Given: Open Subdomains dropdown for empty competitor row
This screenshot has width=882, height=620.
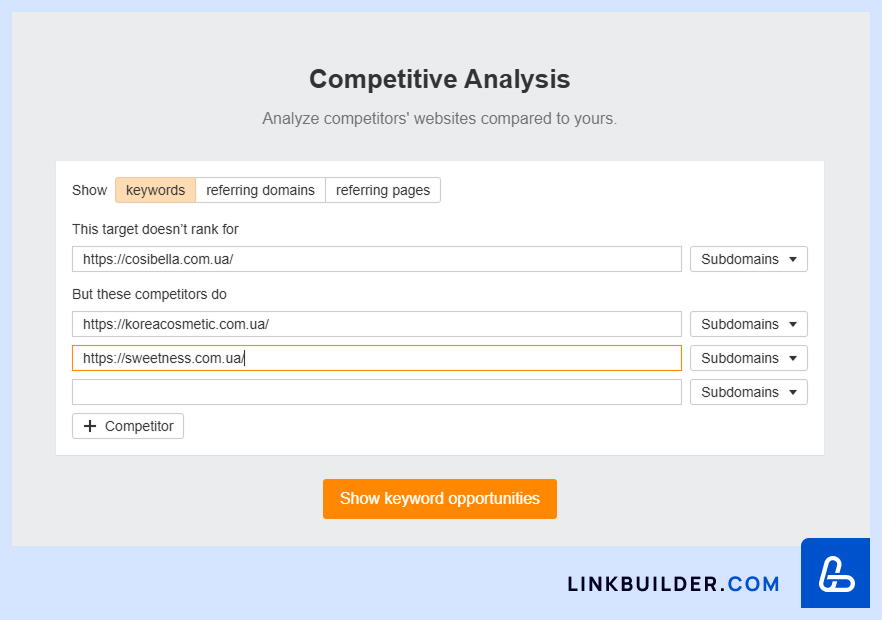Looking at the screenshot, I should pyautogui.click(x=749, y=392).
